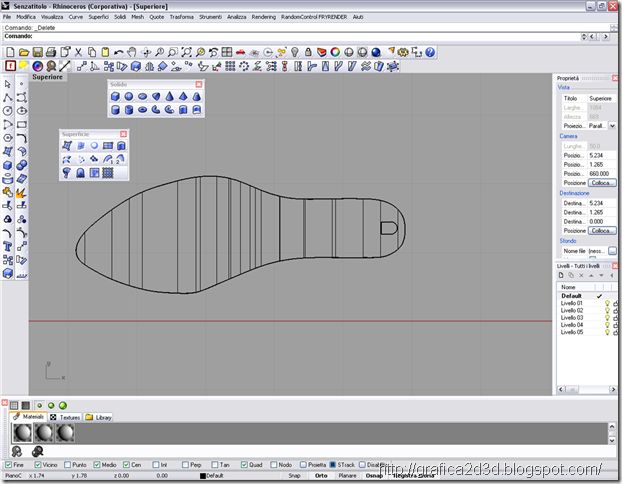622x484 pixels.
Task: Toggle Osnap in the status bar
Action: (374, 476)
